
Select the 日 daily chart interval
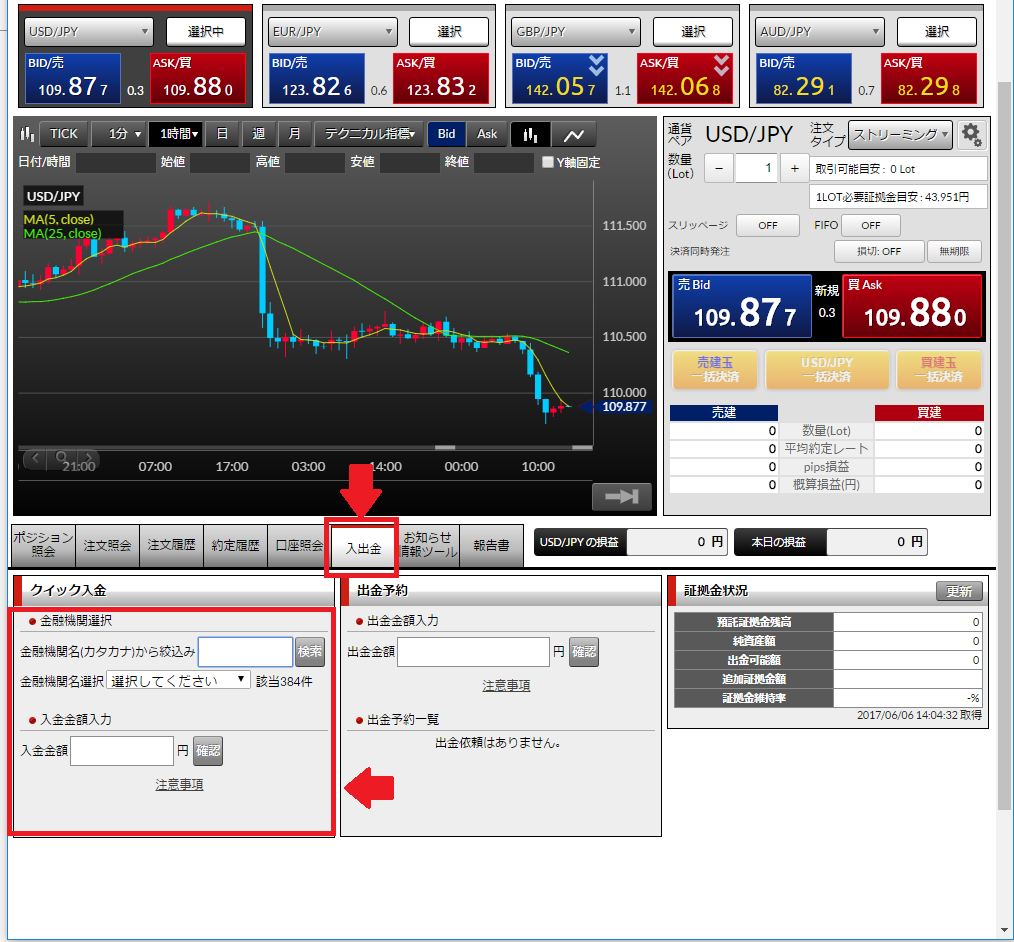222,134
